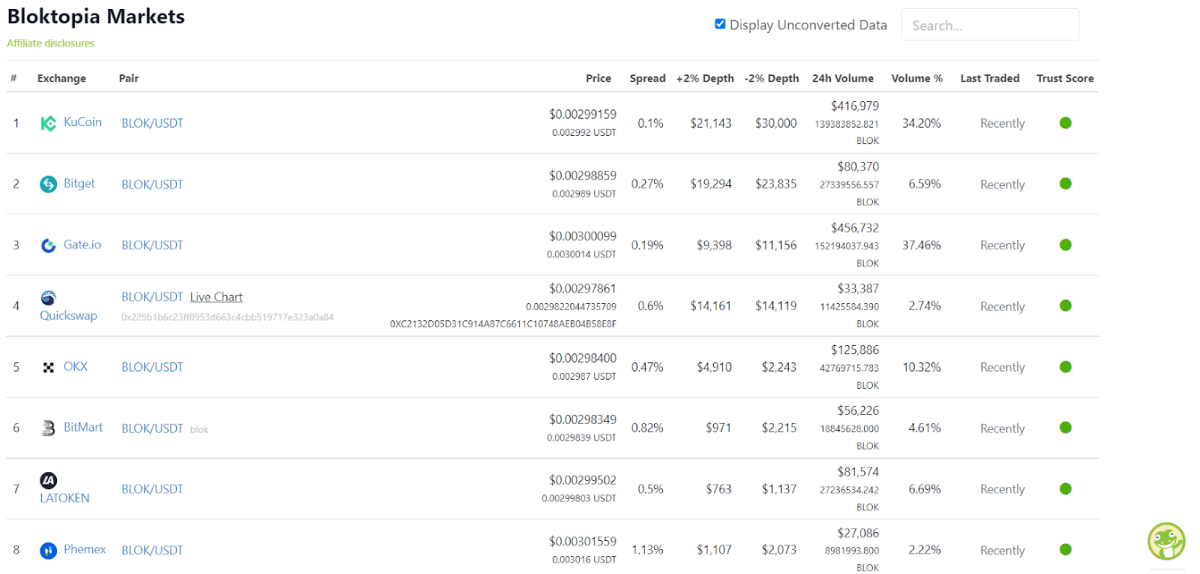The height and width of the screenshot is (574, 1200).
Task: Sort by the 24h Volume column header
Action: coord(843,78)
